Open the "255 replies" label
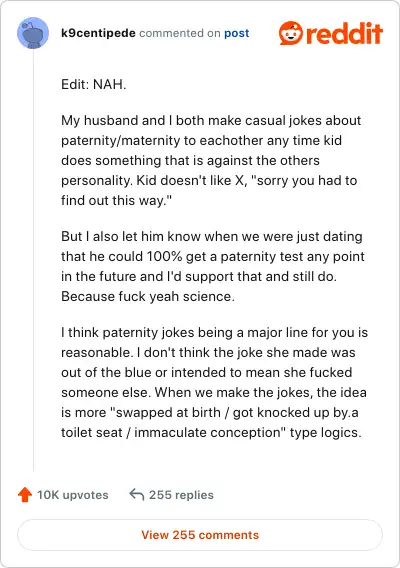The width and height of the screenshot is (400, 568). (182, 495)
